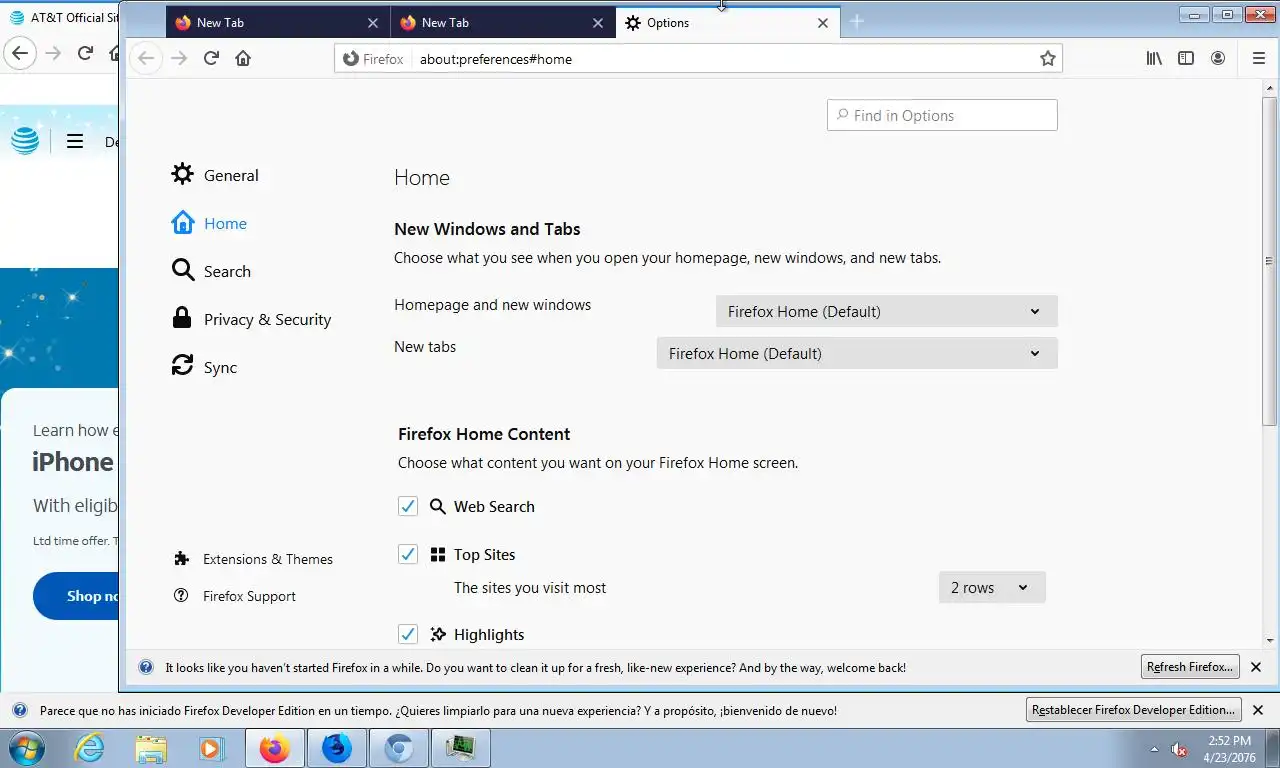Click the Options page vertical scrollbar

(x=1269, y=261)
